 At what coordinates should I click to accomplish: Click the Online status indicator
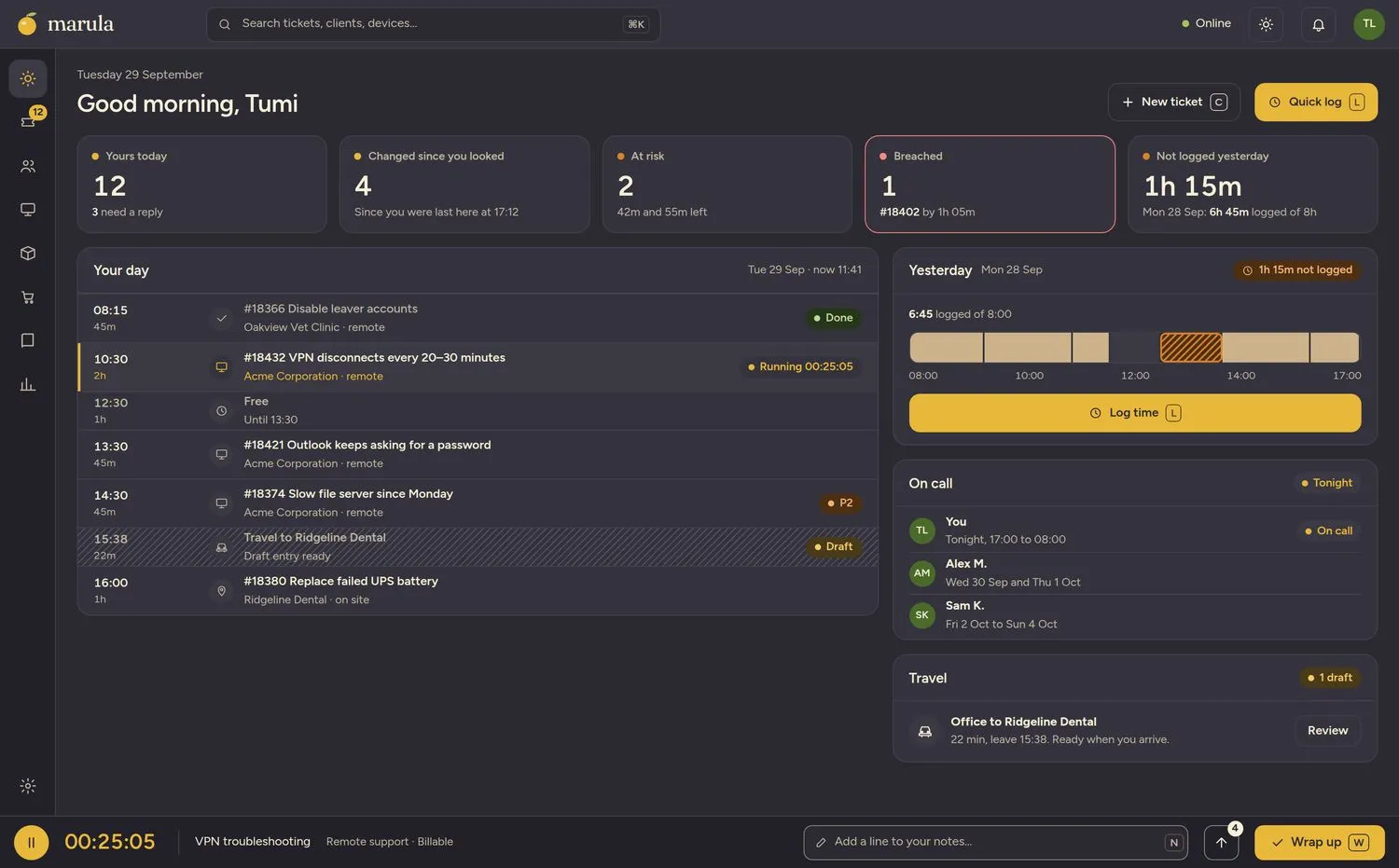tap(1206, 24)
